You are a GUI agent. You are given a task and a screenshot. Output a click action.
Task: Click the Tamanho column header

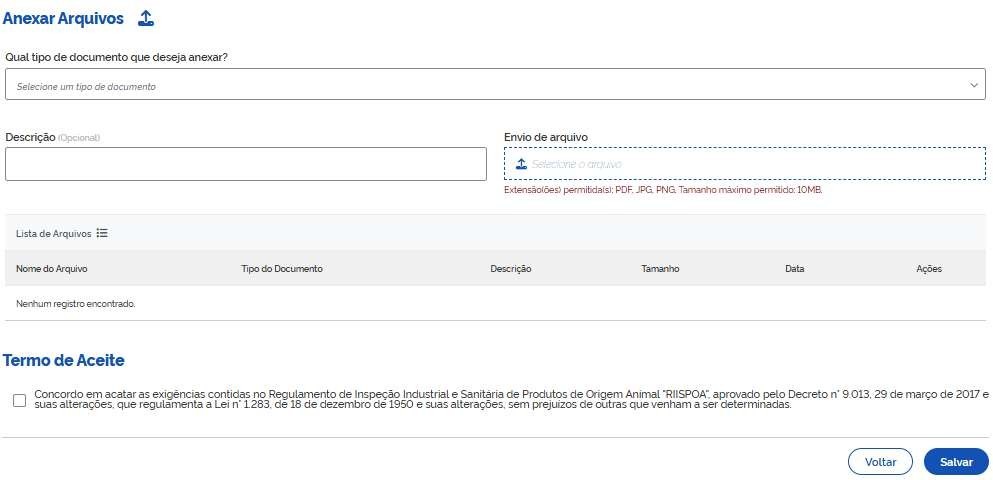(x=660, y=269)
